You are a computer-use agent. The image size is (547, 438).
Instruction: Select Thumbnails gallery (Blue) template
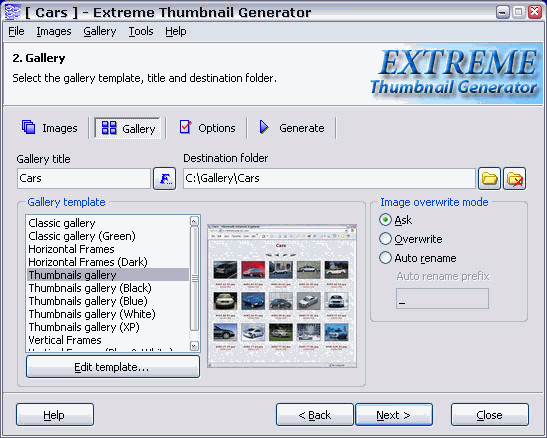[108, 301]
